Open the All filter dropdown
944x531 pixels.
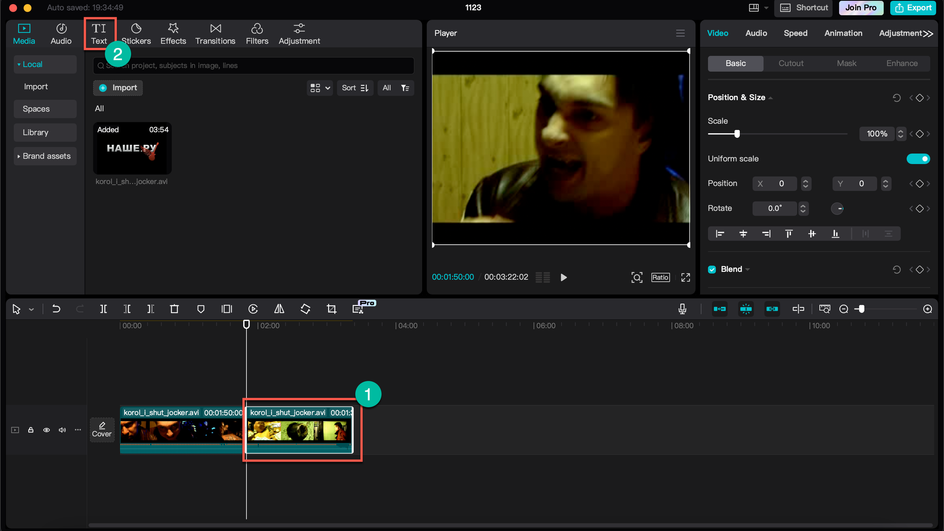[396, 88]
